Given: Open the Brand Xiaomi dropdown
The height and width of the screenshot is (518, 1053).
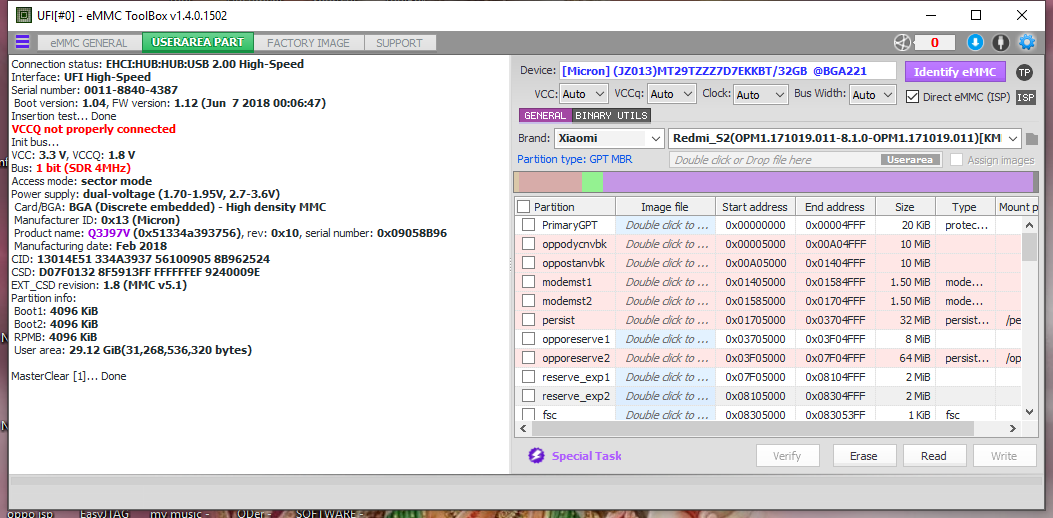Looking at the screenshot, I should click(x=609, y=139).
